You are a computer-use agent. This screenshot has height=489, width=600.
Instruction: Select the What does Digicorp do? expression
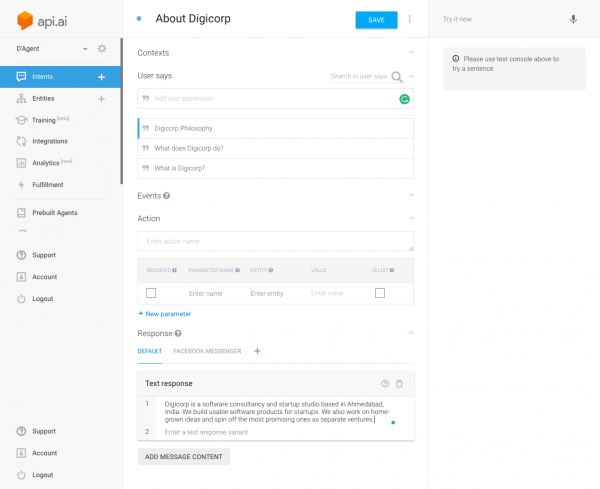pos(276,148)
